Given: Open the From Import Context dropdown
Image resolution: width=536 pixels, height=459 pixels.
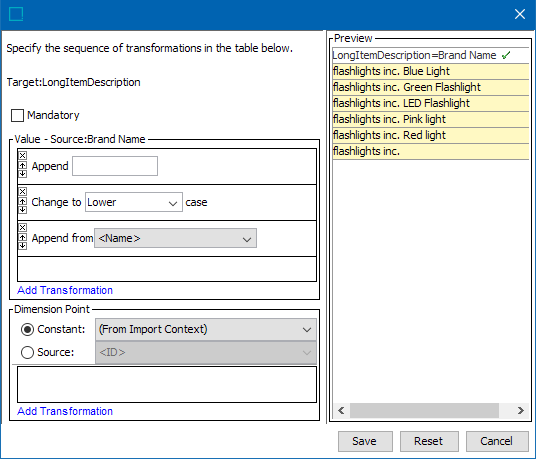Looking at the screenshot, I should click(206, 329).
